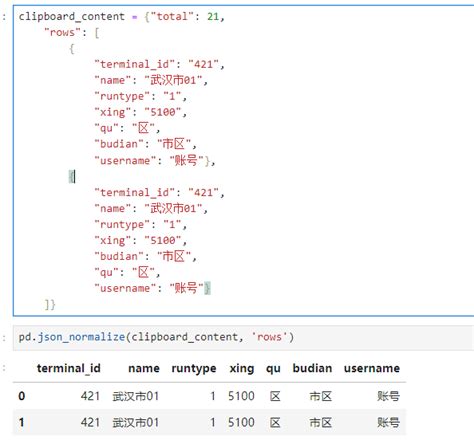Viewport: 474px width, 444px height.
Task: Click inside the clipboard_content code cell
Action: (244, 160)
